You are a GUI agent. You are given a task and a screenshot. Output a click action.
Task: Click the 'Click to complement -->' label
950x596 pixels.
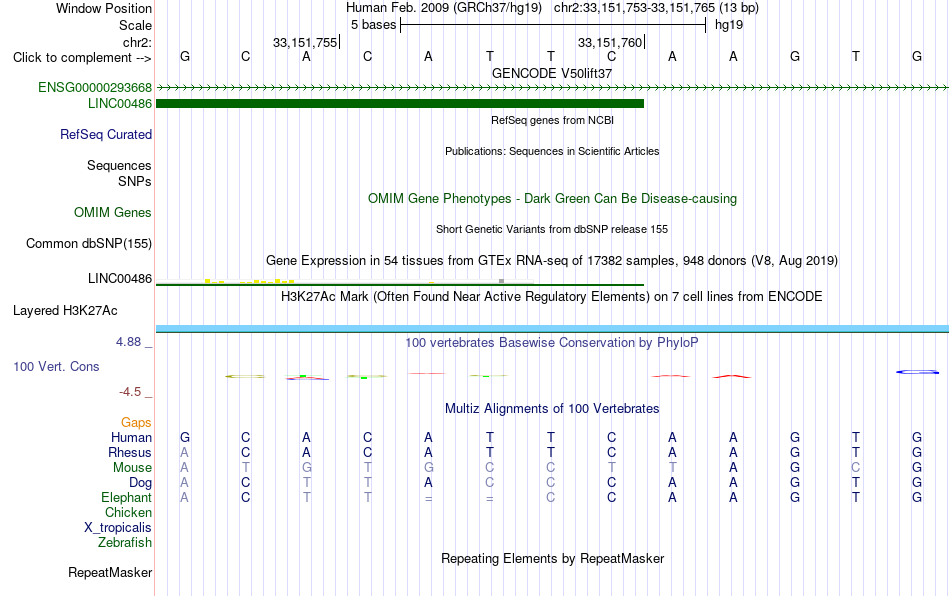(x=82, y=58)
